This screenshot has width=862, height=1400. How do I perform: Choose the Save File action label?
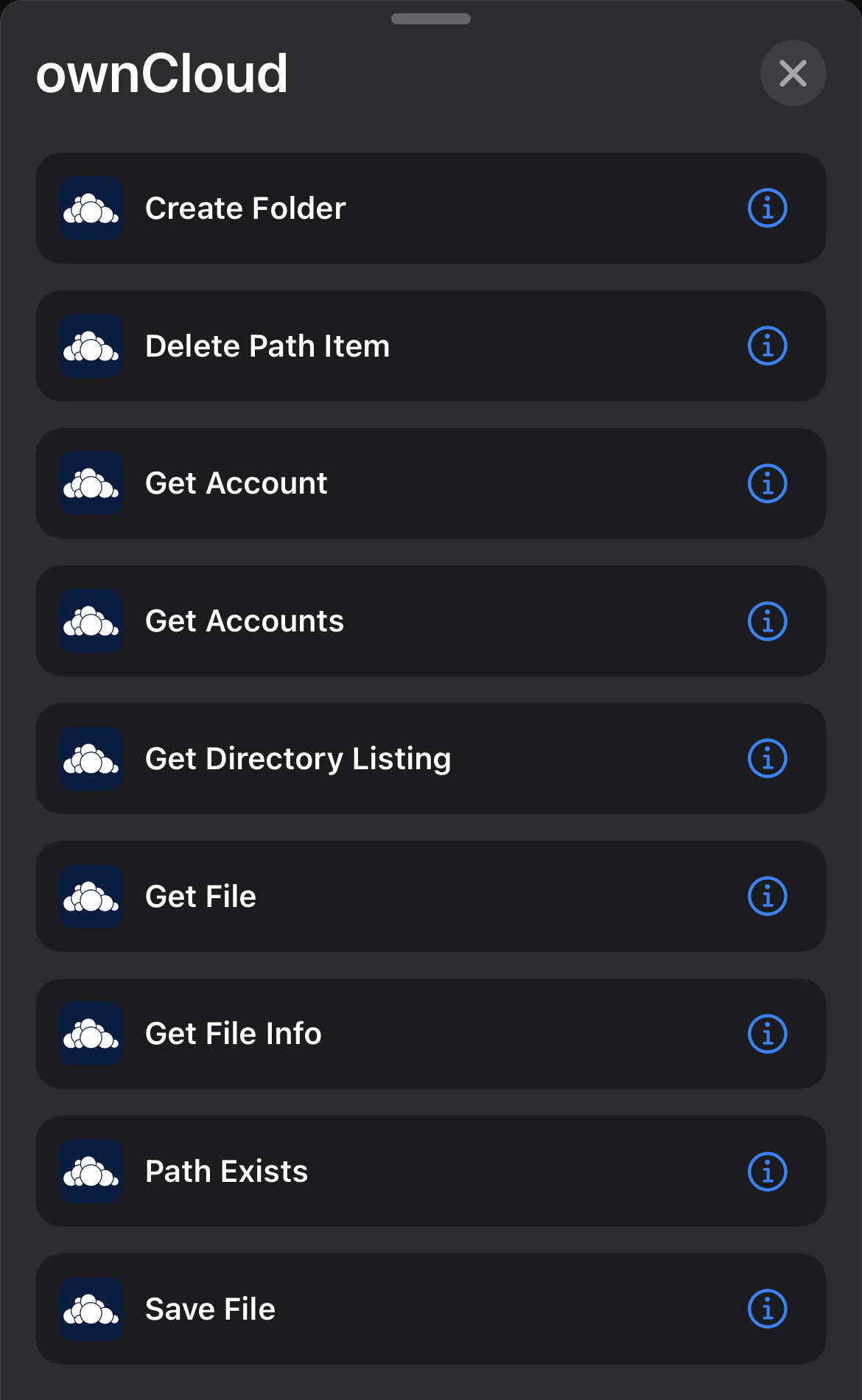(x=210, y=1309)
